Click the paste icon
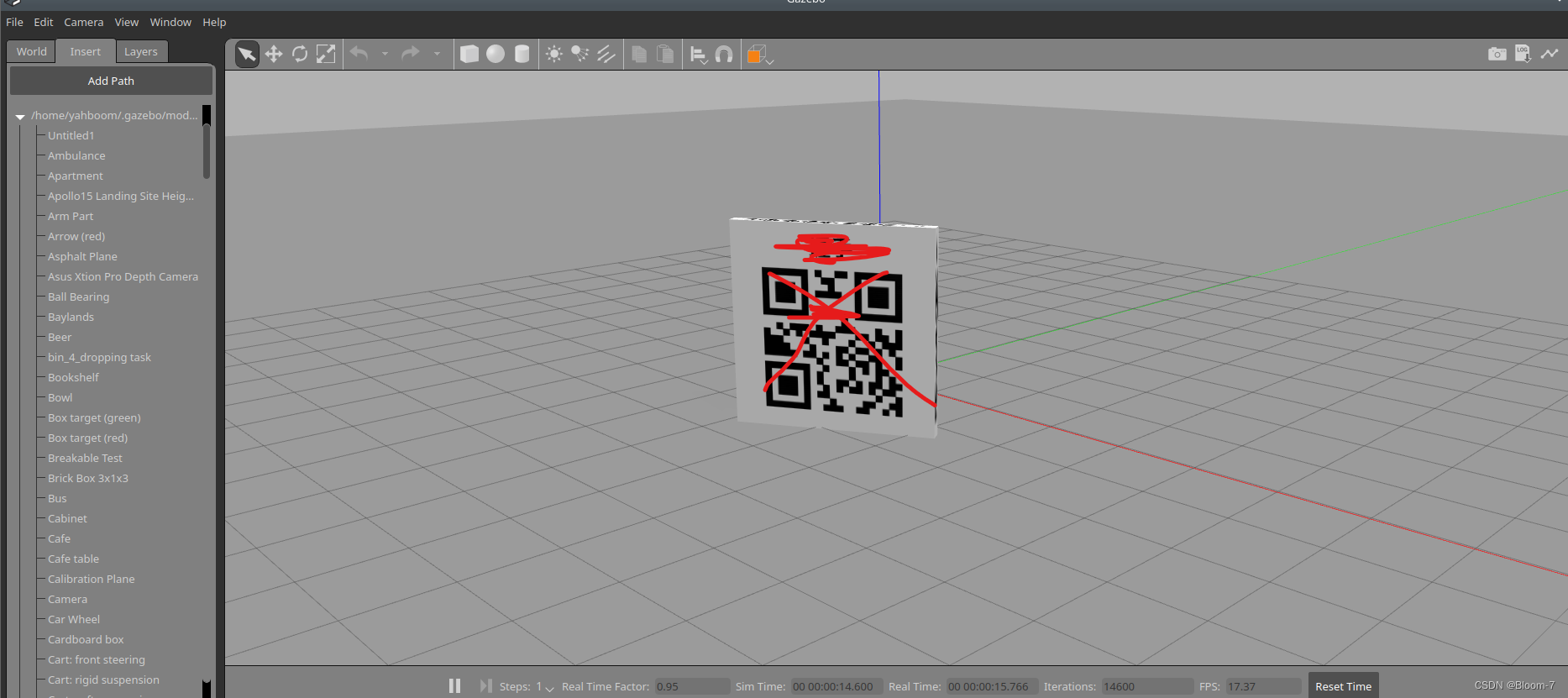 click(x=665, y=55)
